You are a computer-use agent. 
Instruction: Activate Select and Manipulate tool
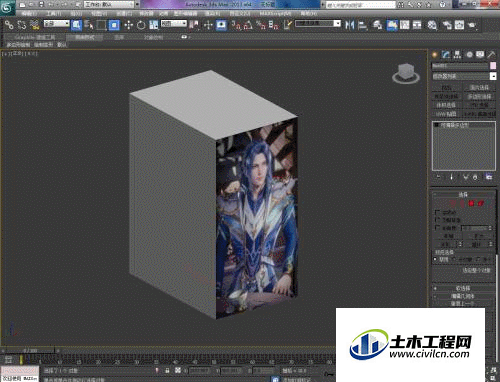point(208,25)
